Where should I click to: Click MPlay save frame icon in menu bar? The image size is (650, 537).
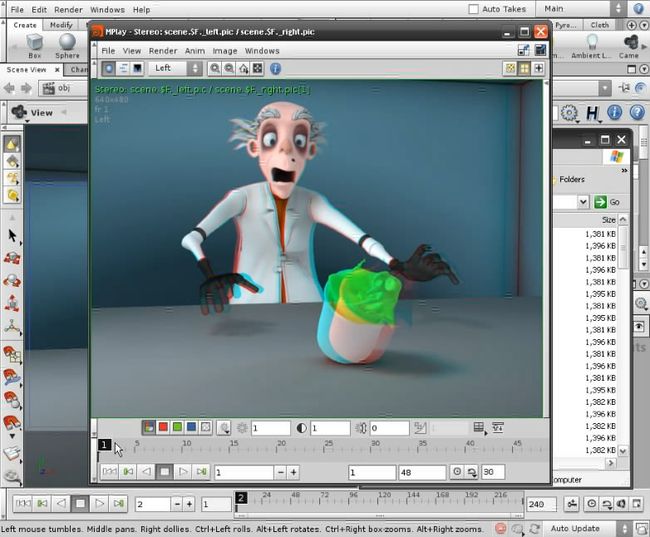click(540, 50)
